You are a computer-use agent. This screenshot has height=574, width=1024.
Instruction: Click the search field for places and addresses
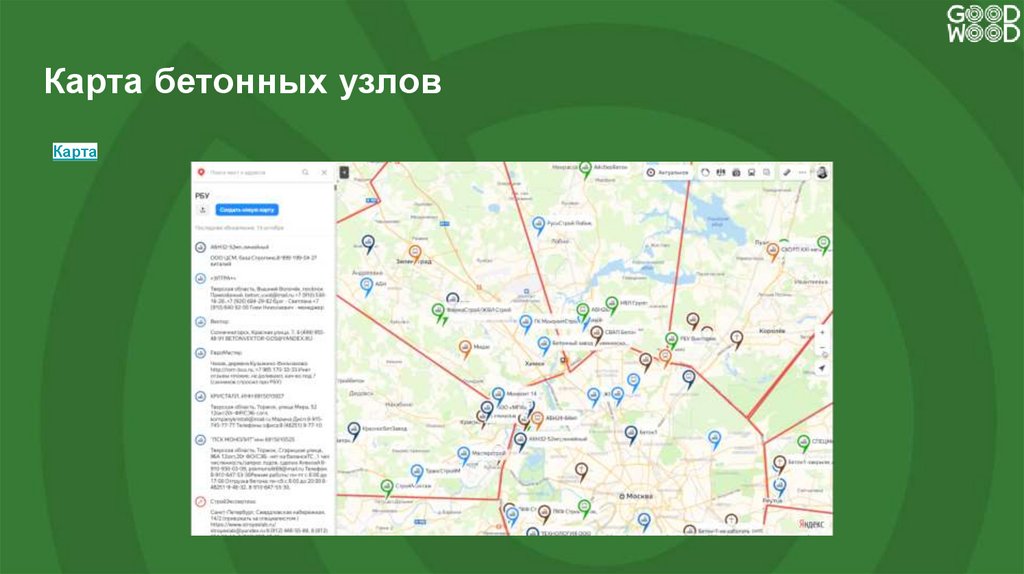click(x=251, y=172)
